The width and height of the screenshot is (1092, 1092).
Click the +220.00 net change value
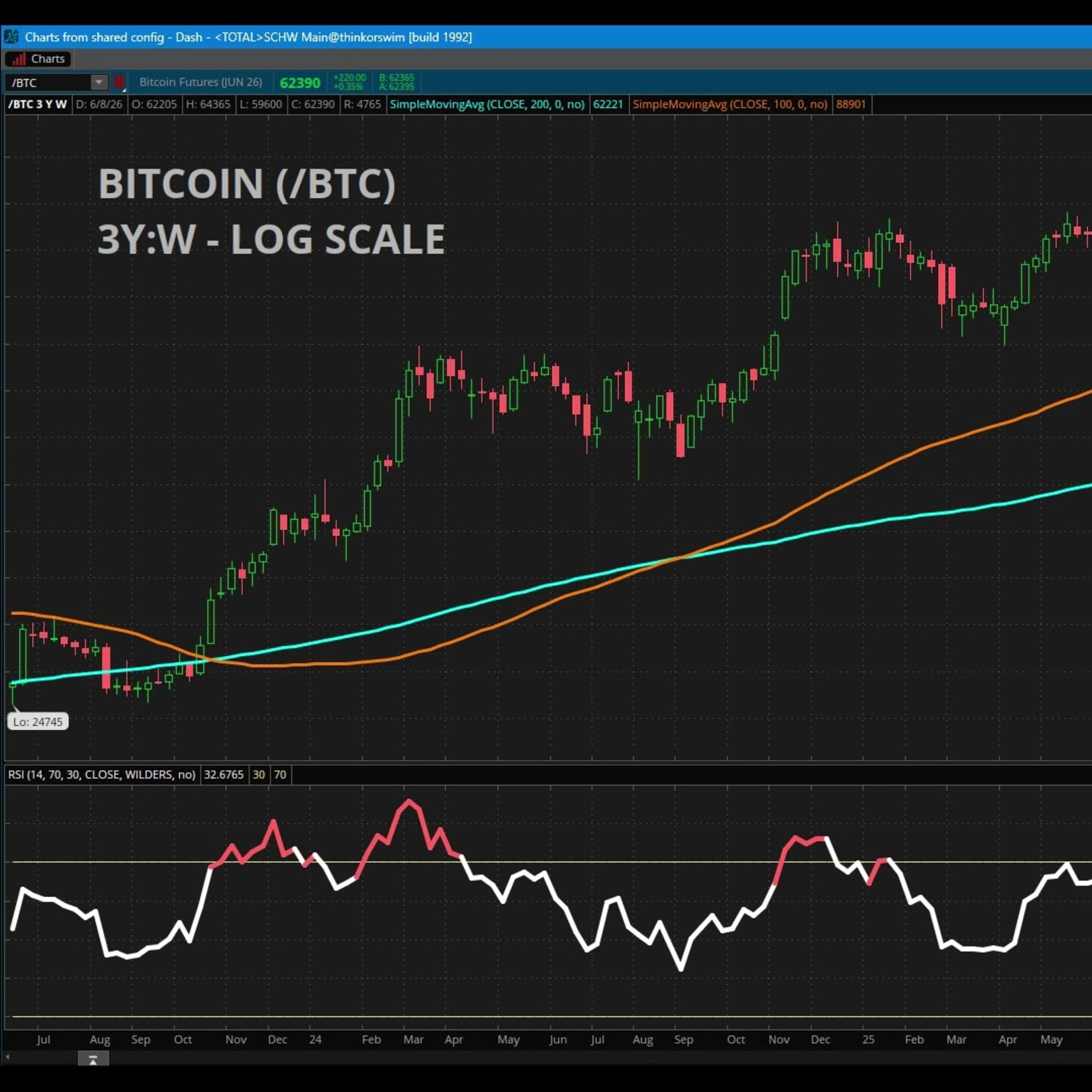pyautogui.click(x=349, y=78)
